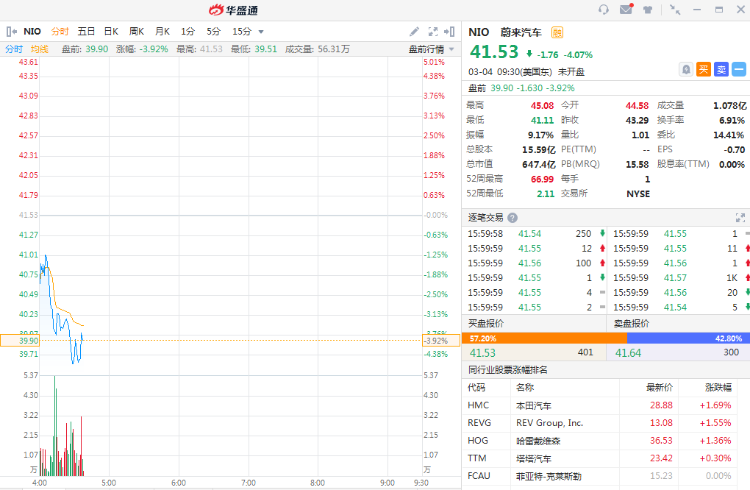The width and height of the screenshot is (750, 490).
Task: Click the blue 卖 sell button
Action: click(x=721, y=69)
